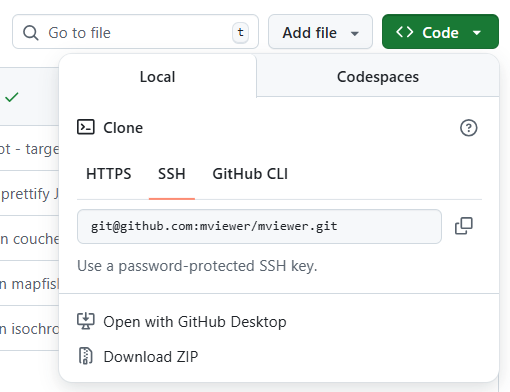This screenshot has height=392, width=510.
Task: Copy the SSH clone URL to clipboard
Action: (x=464, y=226)
